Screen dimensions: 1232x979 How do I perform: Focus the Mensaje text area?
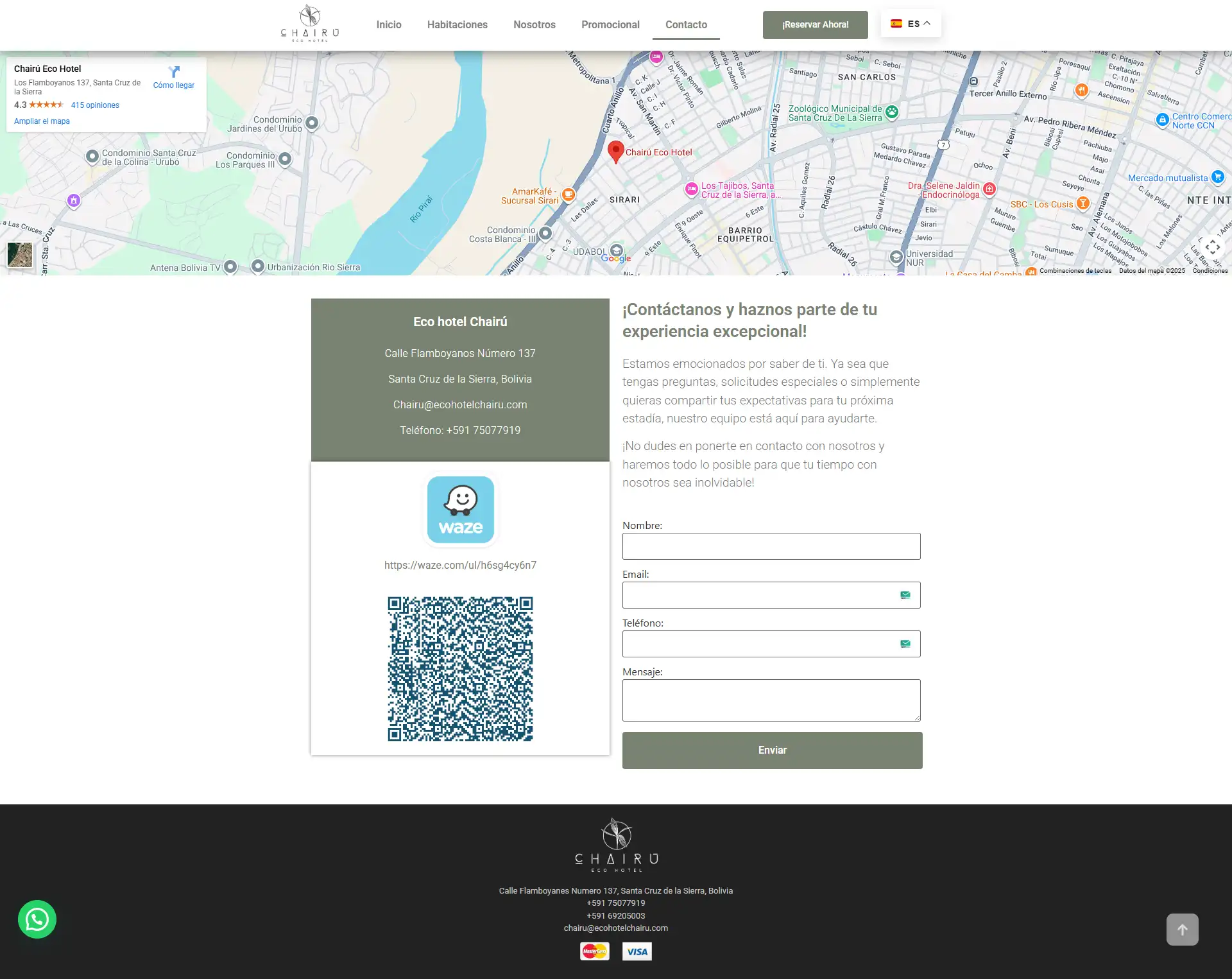pos(771,700)
